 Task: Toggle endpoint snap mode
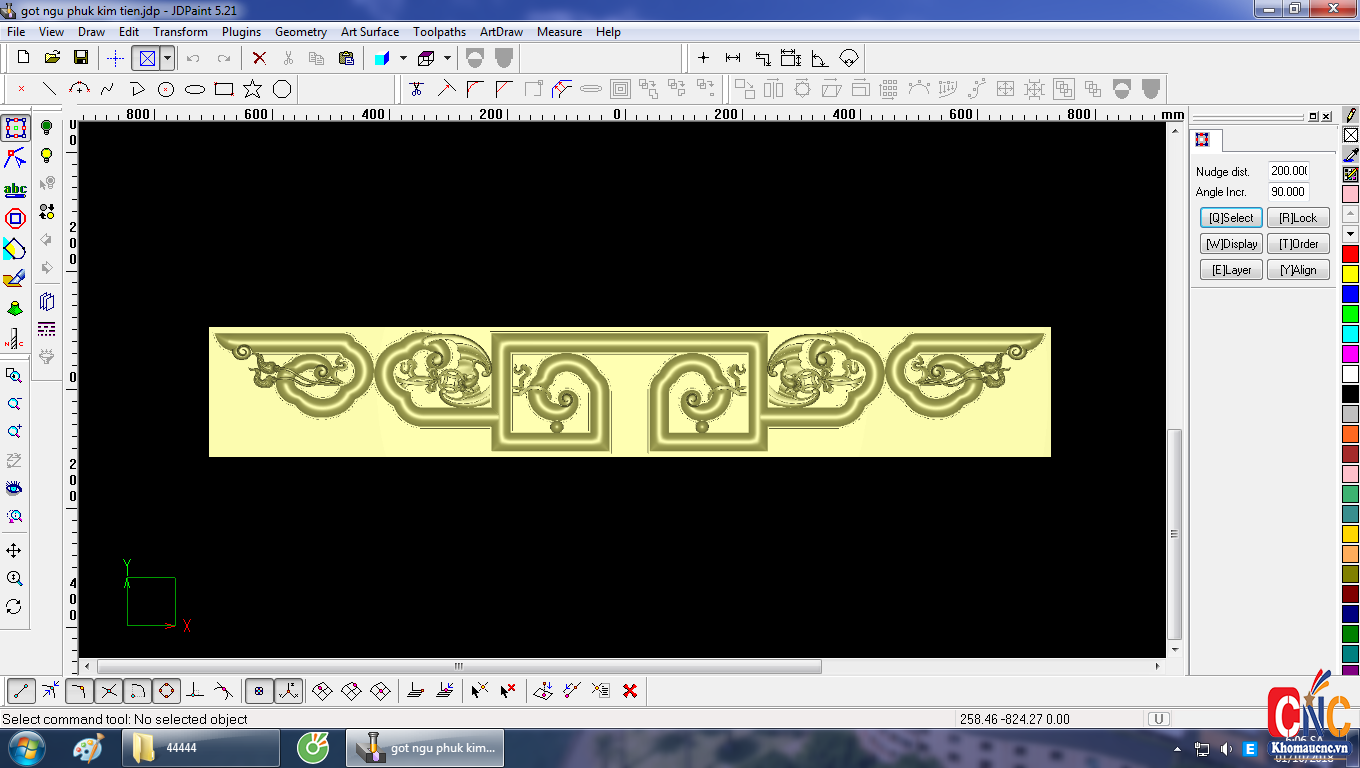(22, 690)
